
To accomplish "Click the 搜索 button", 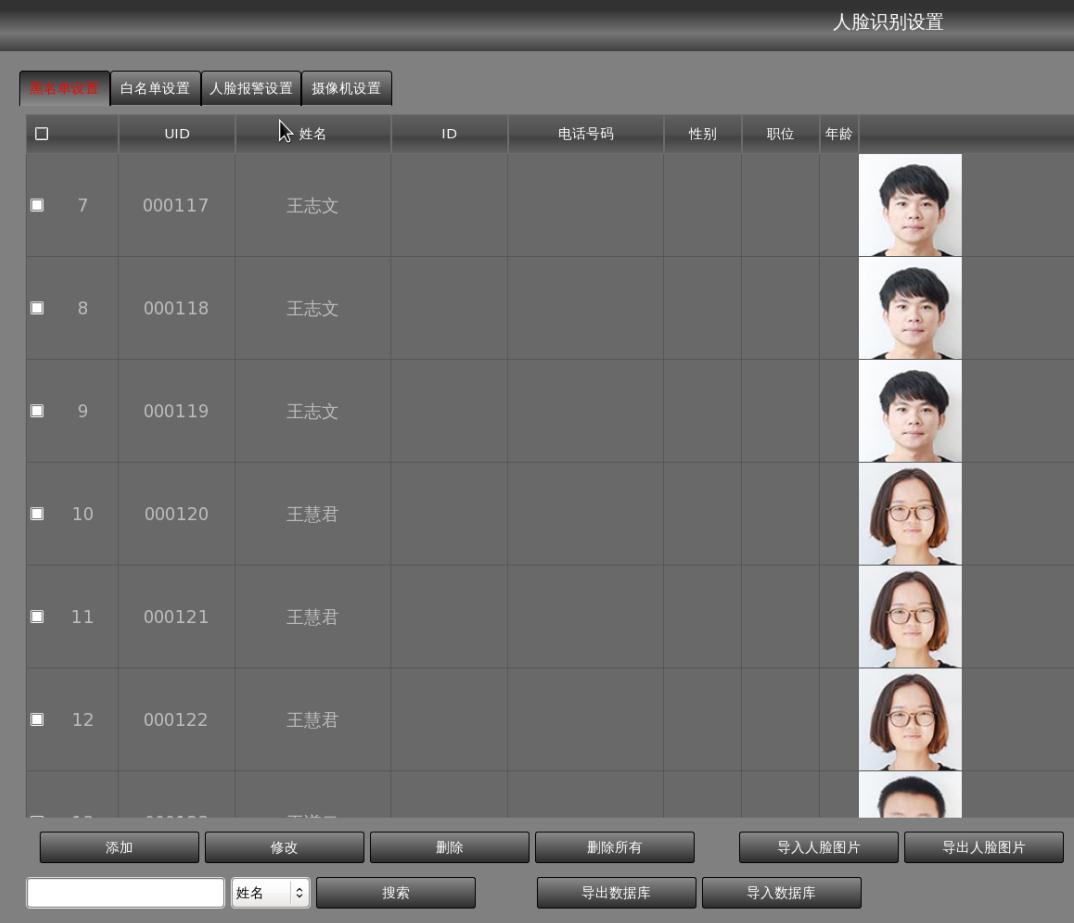I will (x=395, y=893).
